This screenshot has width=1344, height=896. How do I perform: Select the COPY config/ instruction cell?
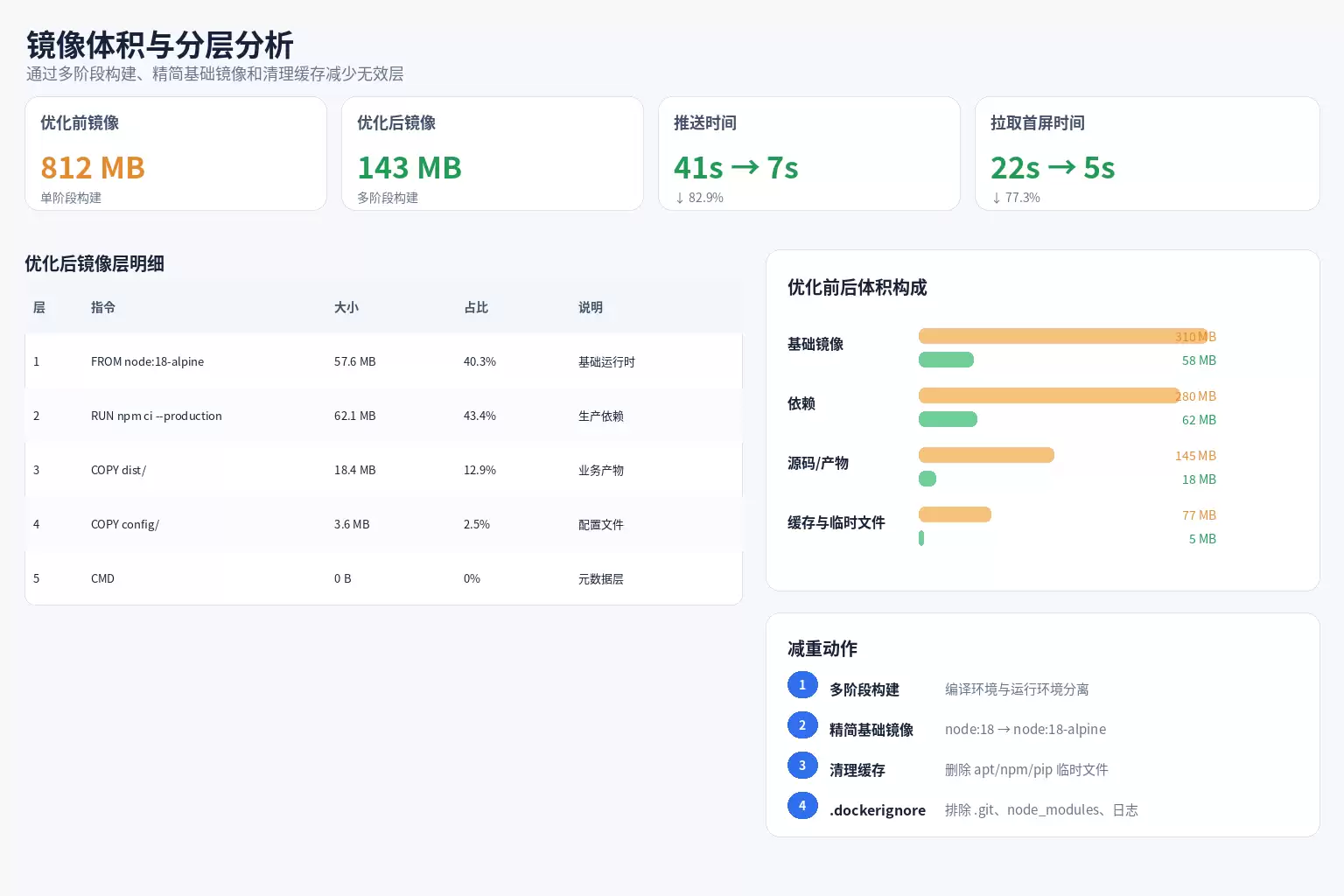[x=125, y=524]
